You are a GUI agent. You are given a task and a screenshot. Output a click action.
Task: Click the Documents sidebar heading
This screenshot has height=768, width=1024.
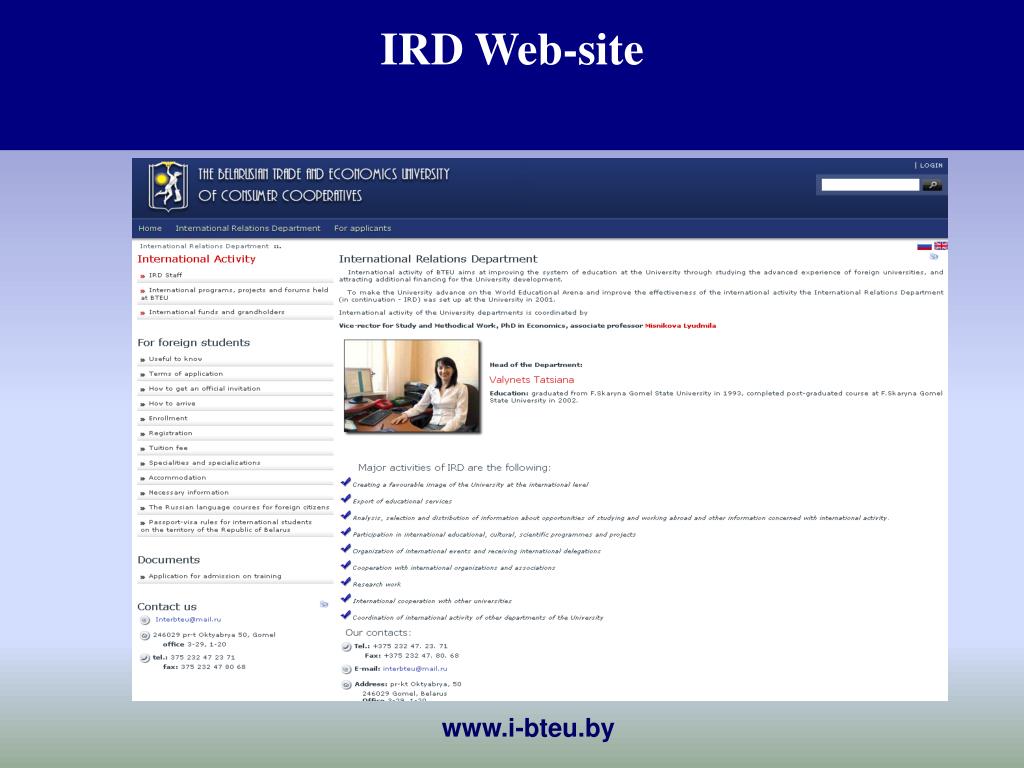pos(168,560)
